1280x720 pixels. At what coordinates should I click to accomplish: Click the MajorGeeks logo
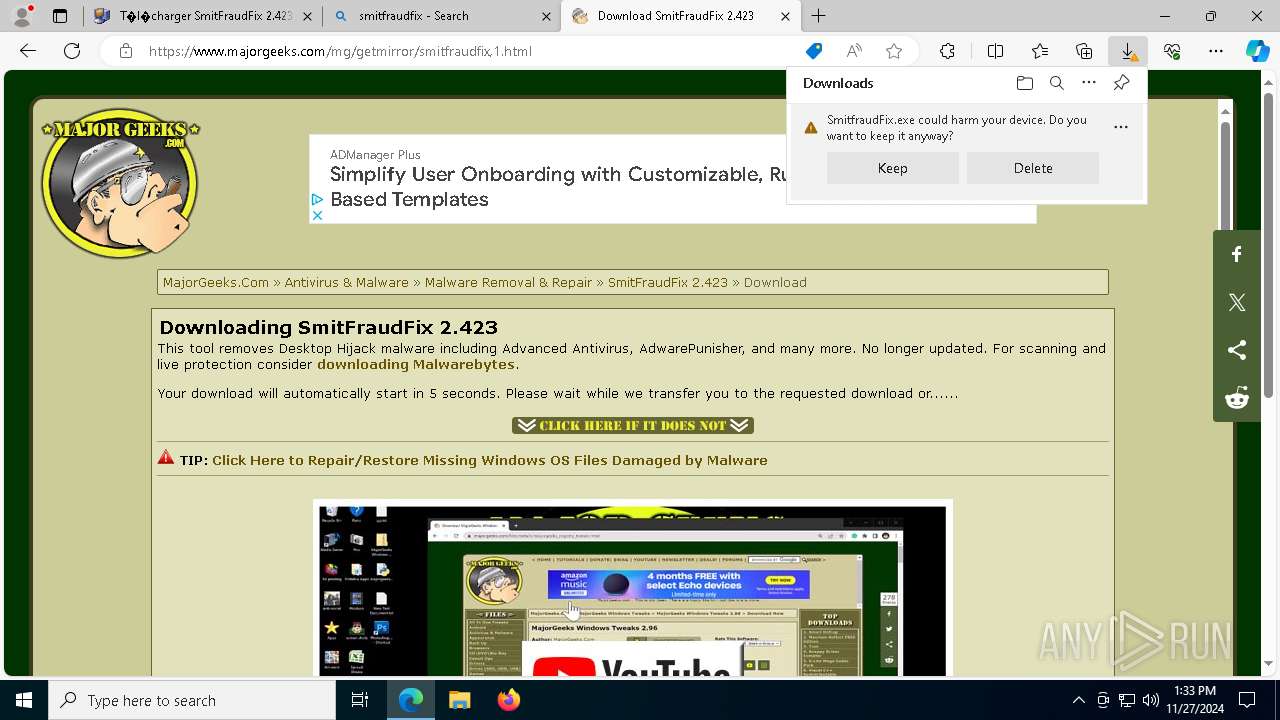tap(120, 182)
